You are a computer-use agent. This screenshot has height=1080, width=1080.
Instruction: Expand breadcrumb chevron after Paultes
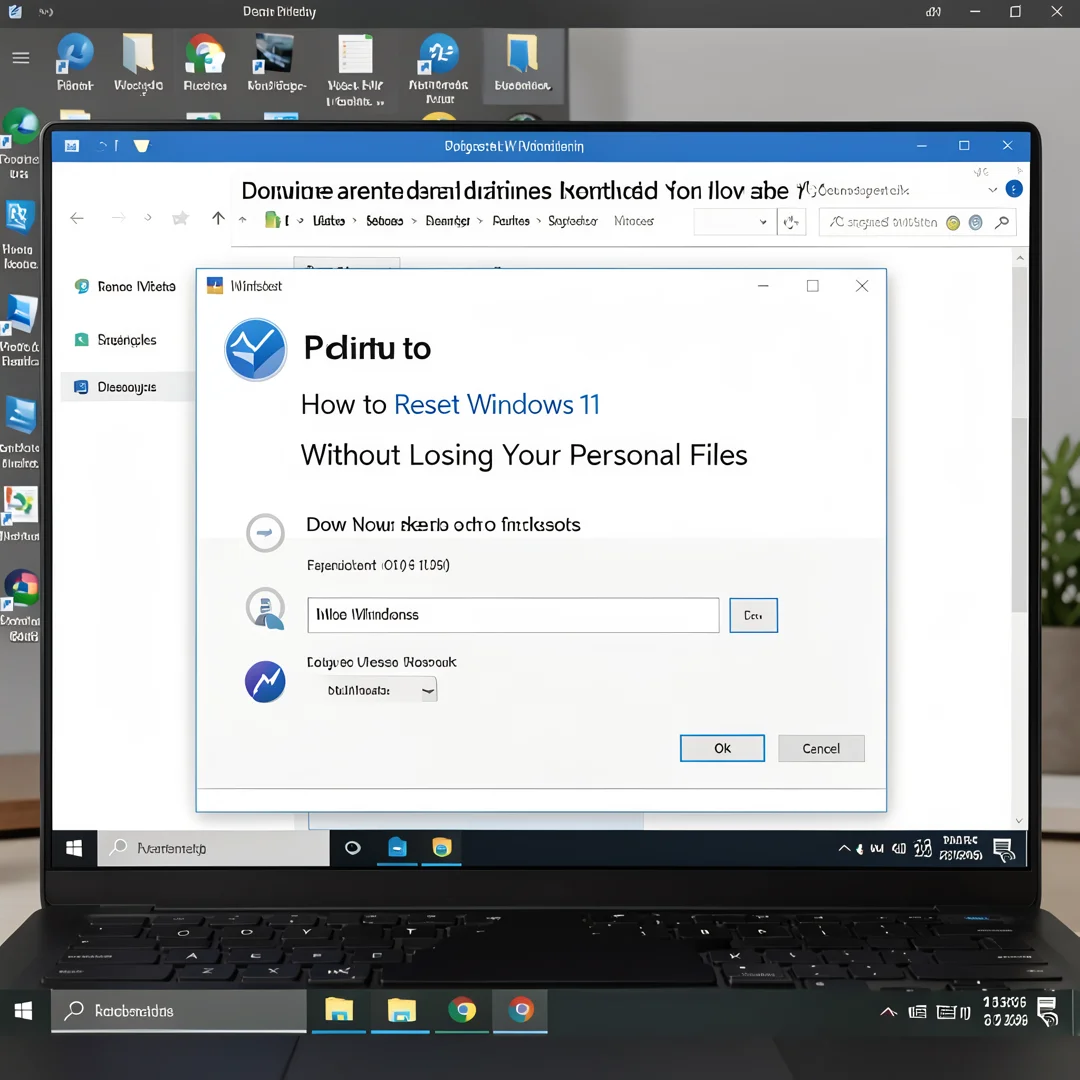pos(539,221)
